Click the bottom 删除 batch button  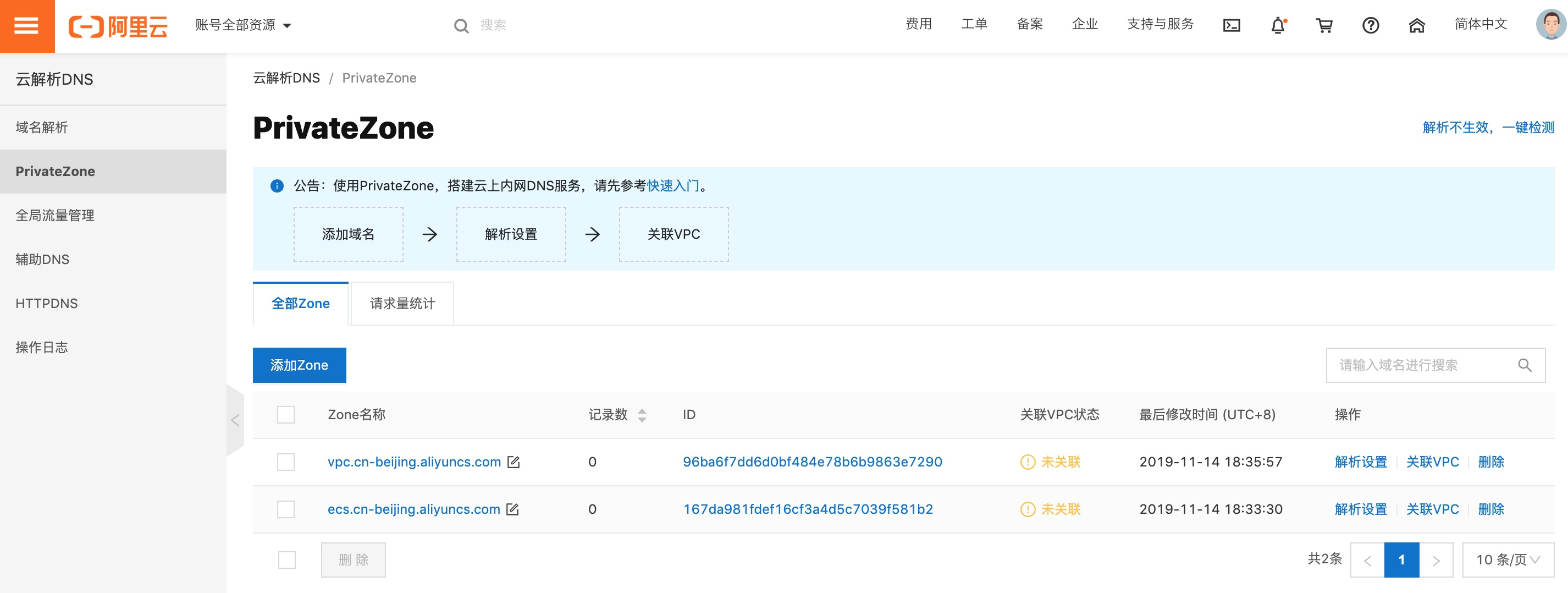pyautogui.click(x=354, y=560)
